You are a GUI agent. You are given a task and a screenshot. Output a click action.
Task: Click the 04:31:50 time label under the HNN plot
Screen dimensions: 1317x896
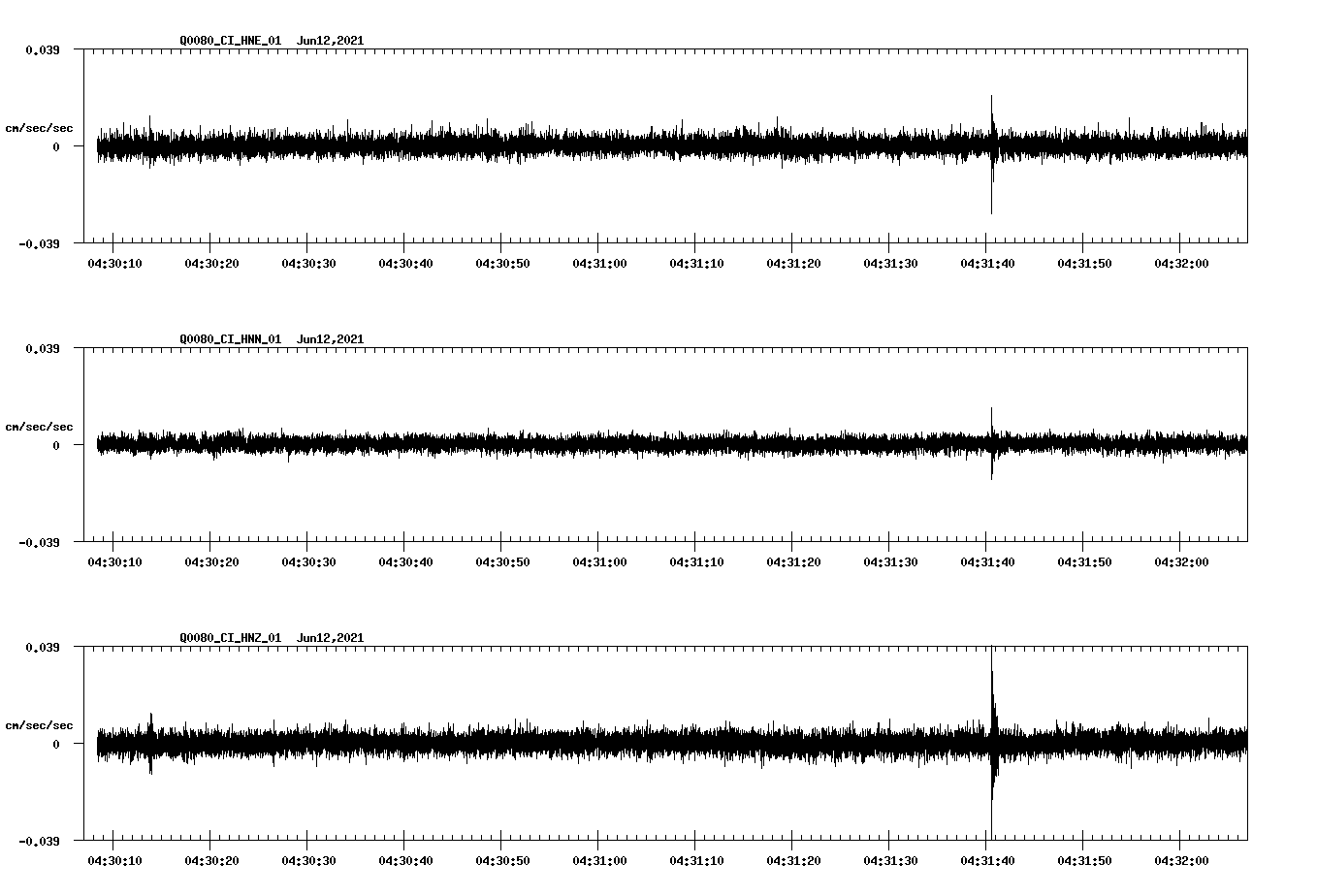[1083, 561]
